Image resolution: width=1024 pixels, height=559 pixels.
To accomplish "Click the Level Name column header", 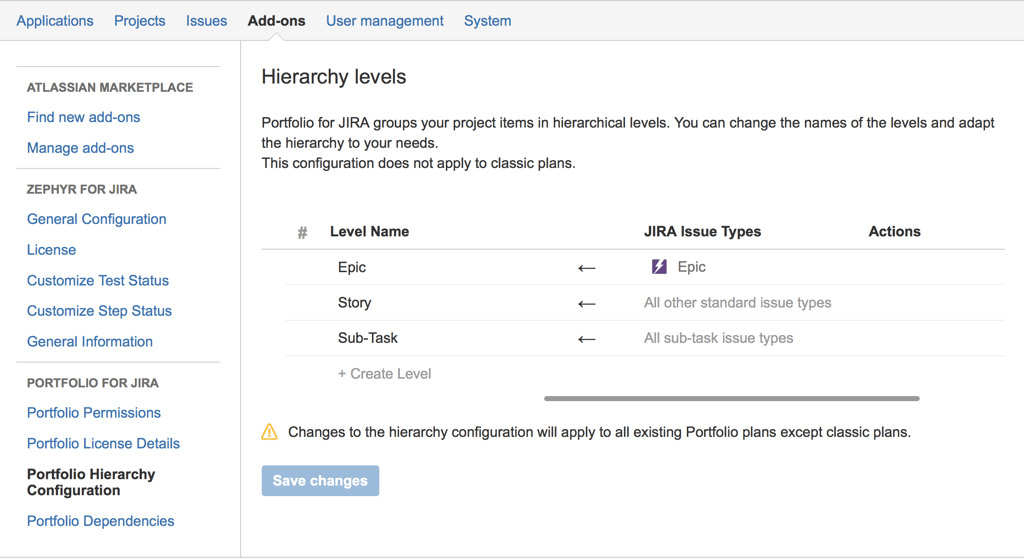I will 370,231.
